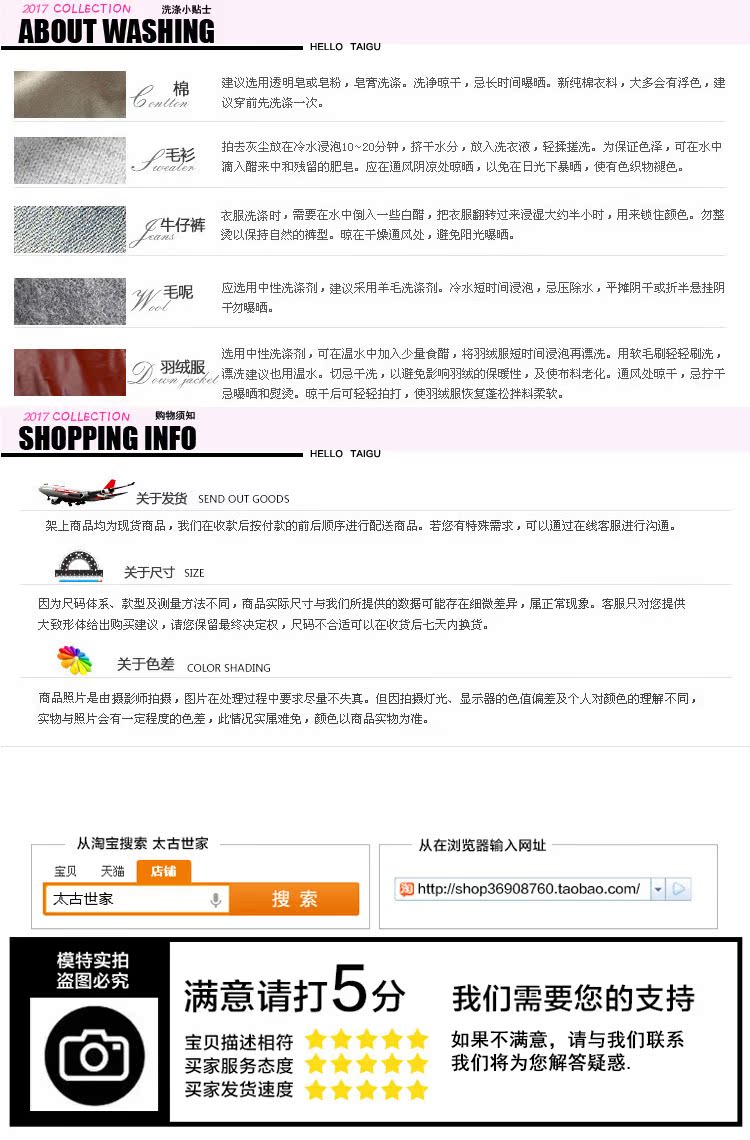Click the jeans denim fabric thumbnail
Screen dimensions: 750x1140
pos(70,230)
